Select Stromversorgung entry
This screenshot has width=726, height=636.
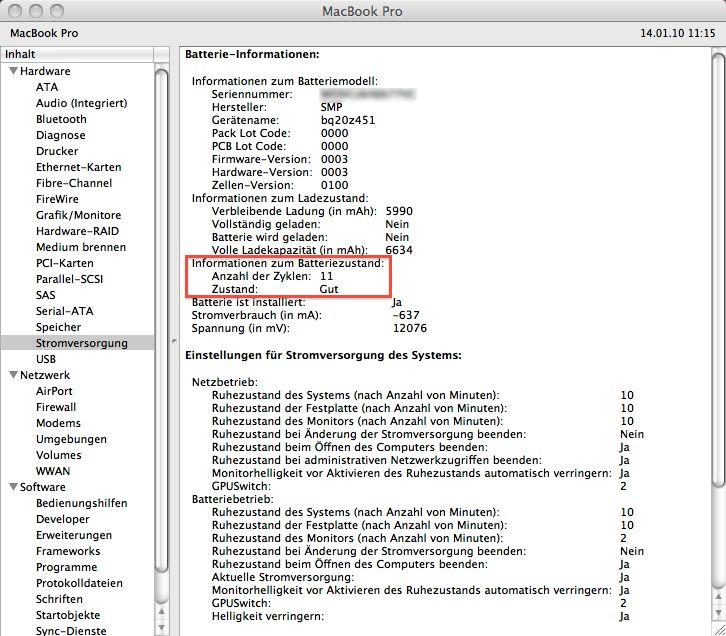78,343
